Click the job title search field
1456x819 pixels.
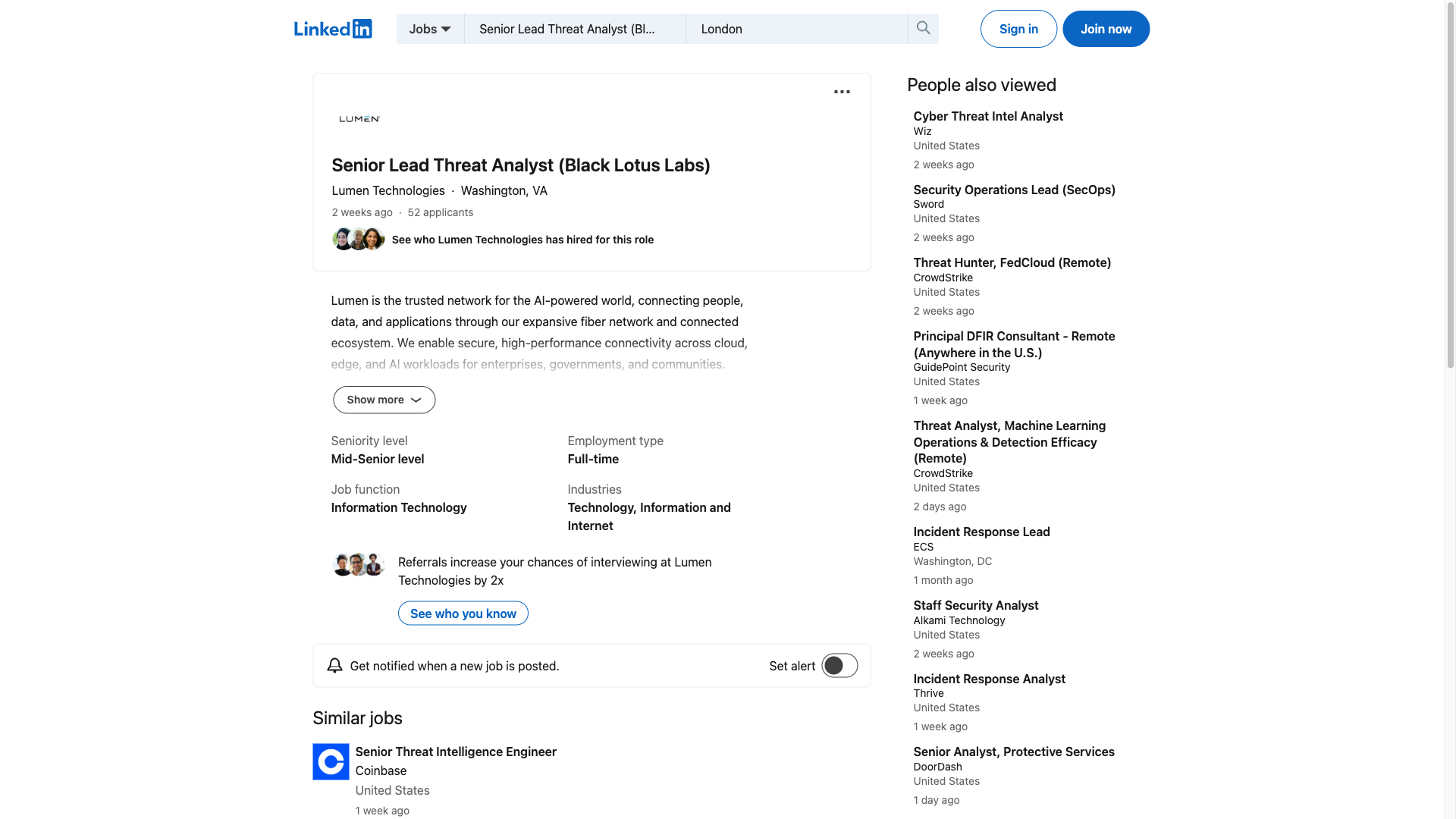coord(575,29)
